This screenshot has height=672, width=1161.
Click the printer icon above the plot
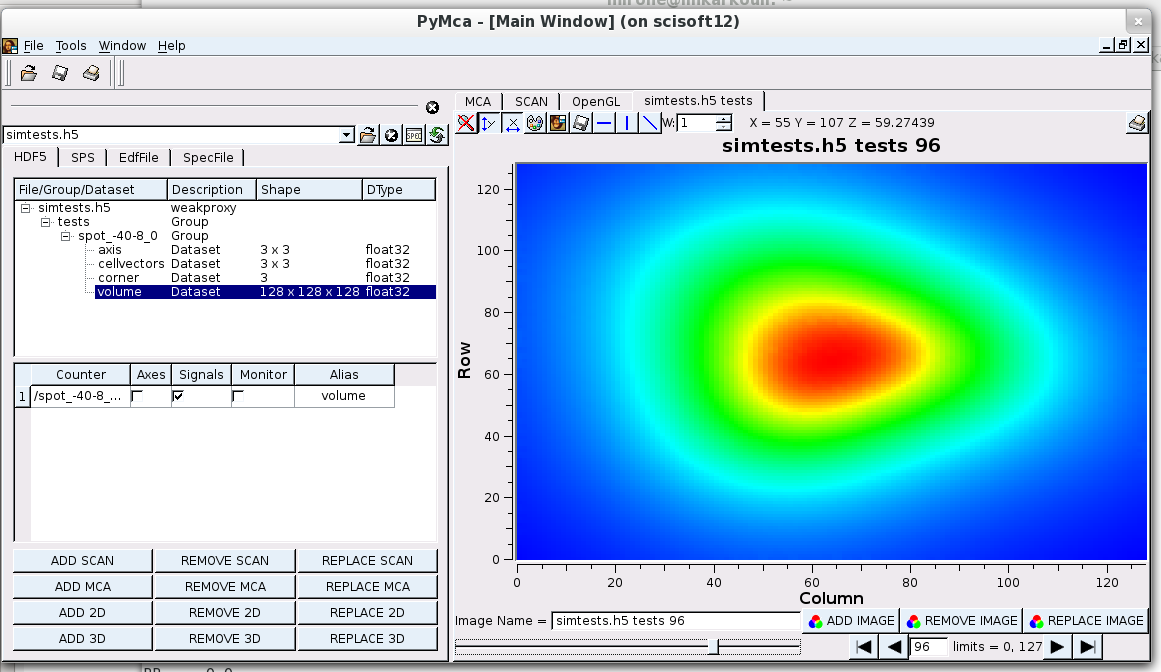pyautogui.click(x=1137, y=123)
